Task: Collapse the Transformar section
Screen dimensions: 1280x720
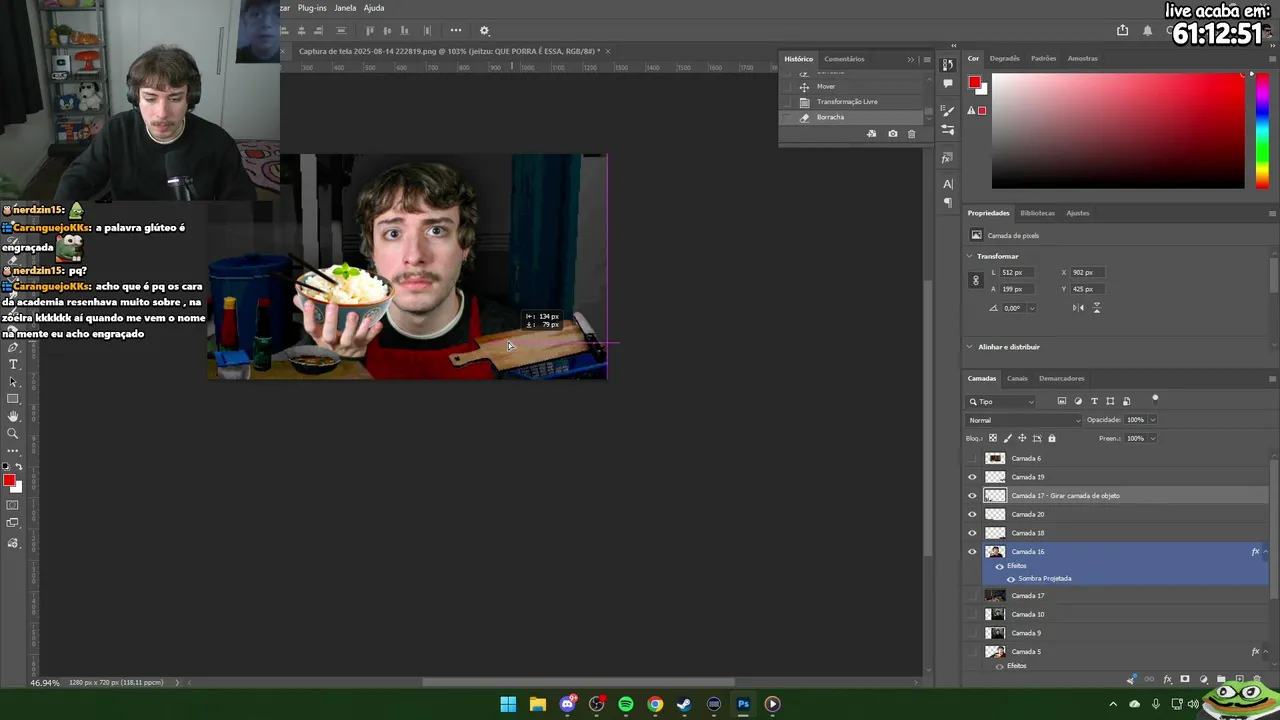Action: [970, 256]
